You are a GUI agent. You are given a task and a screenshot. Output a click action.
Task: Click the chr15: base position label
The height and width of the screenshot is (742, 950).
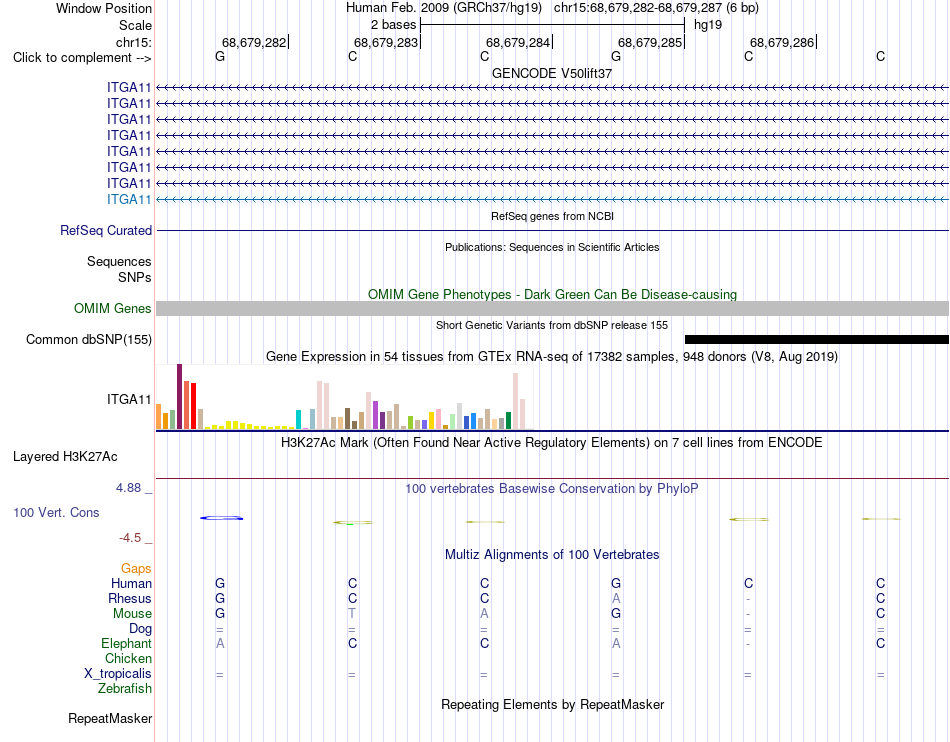click(134, 42)
